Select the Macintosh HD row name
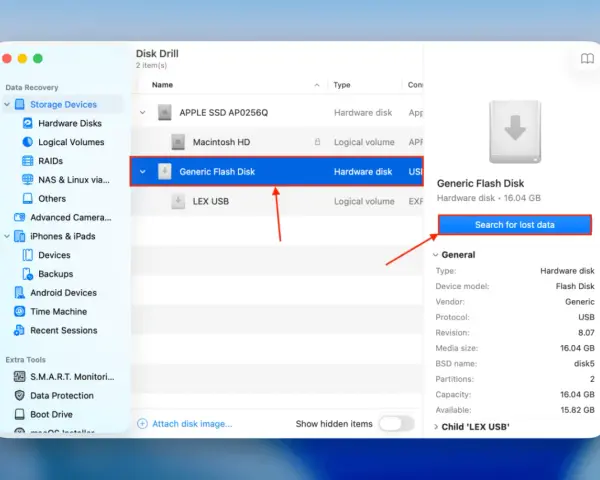 click(x=222, y=142)
